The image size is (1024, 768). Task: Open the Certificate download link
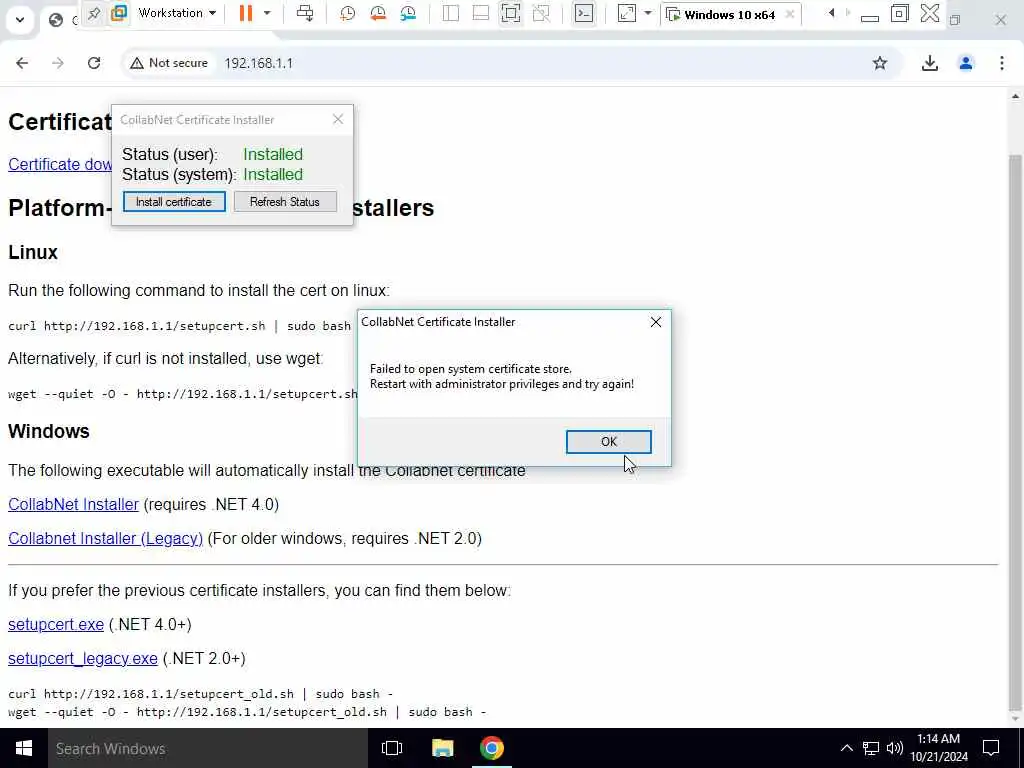(x=60, y=164)
